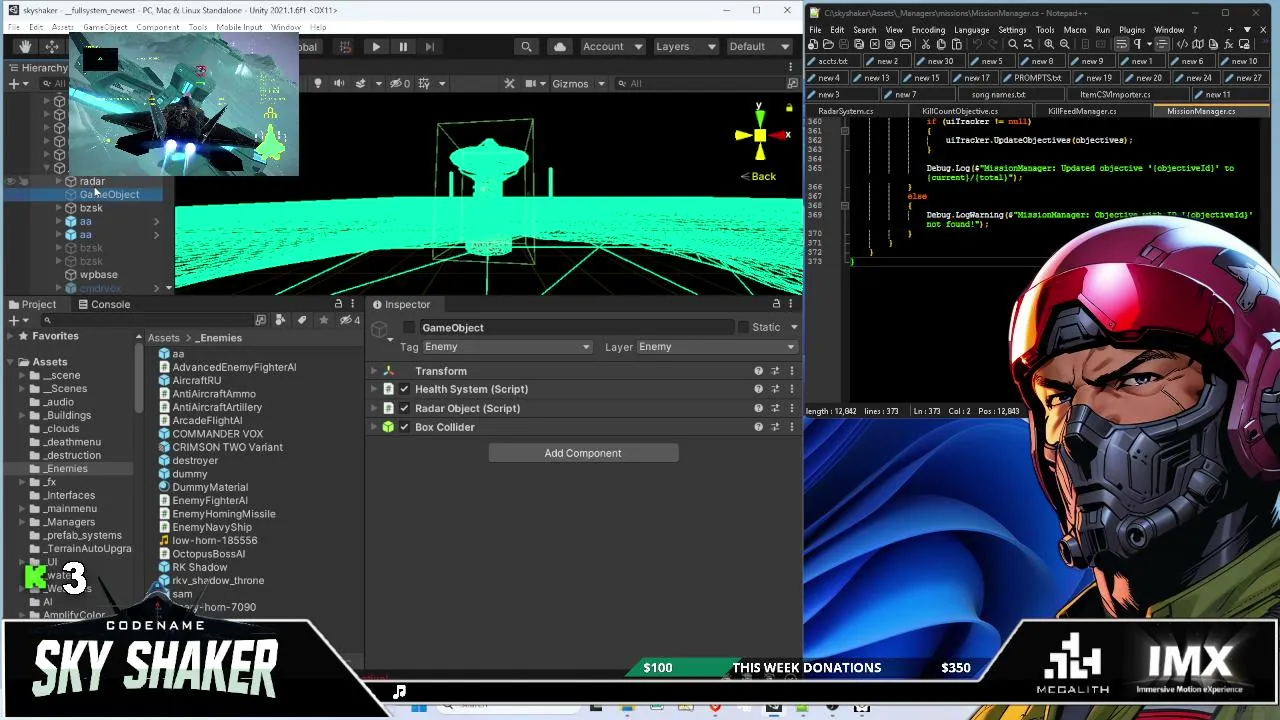Viewport: 1280px width, 720px height.
Task: Select the radar object in Hierarchy
Action: click(x=92, y=181)
